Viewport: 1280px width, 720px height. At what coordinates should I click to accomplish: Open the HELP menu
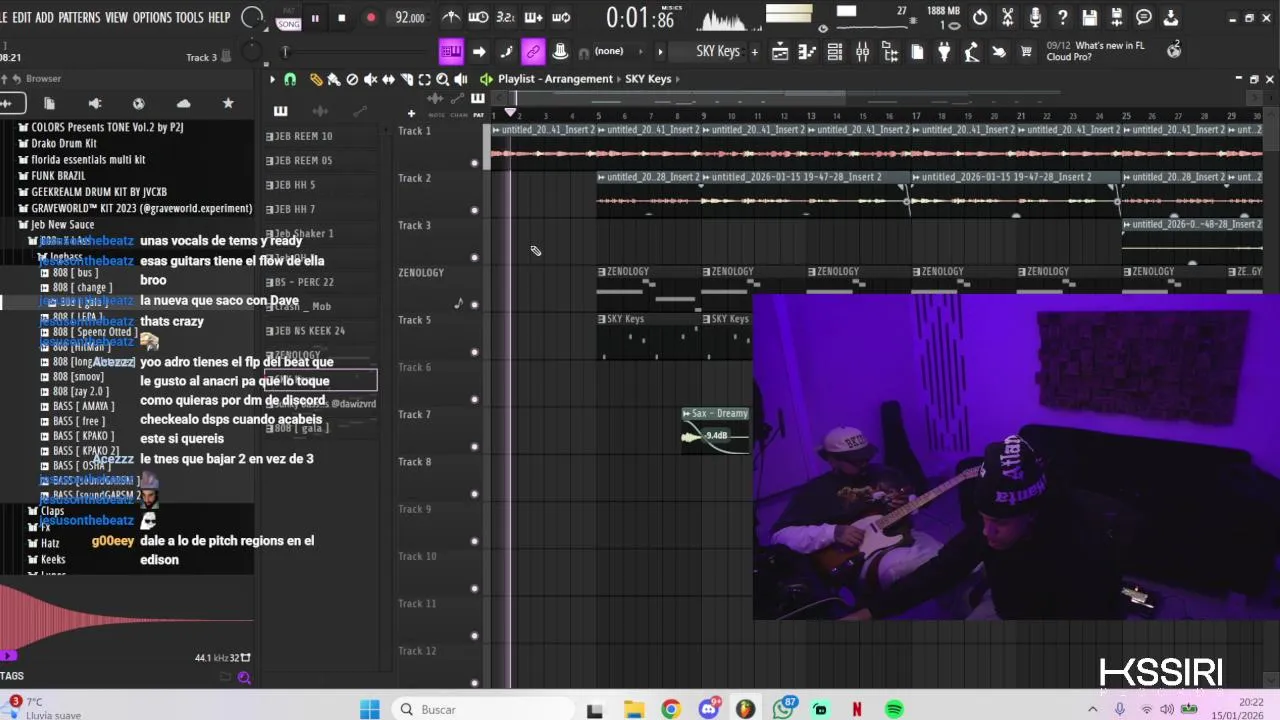tap(219, 17)
